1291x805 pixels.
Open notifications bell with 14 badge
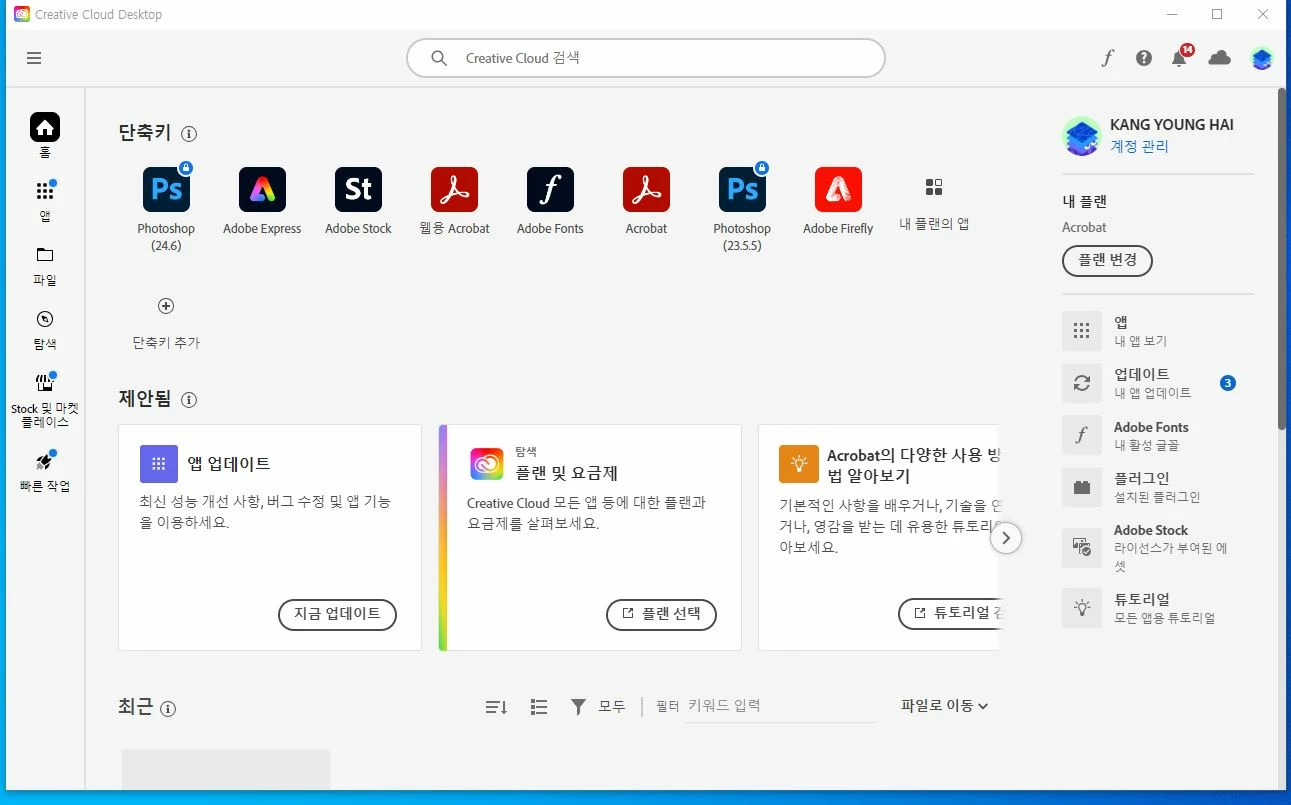1181,56
